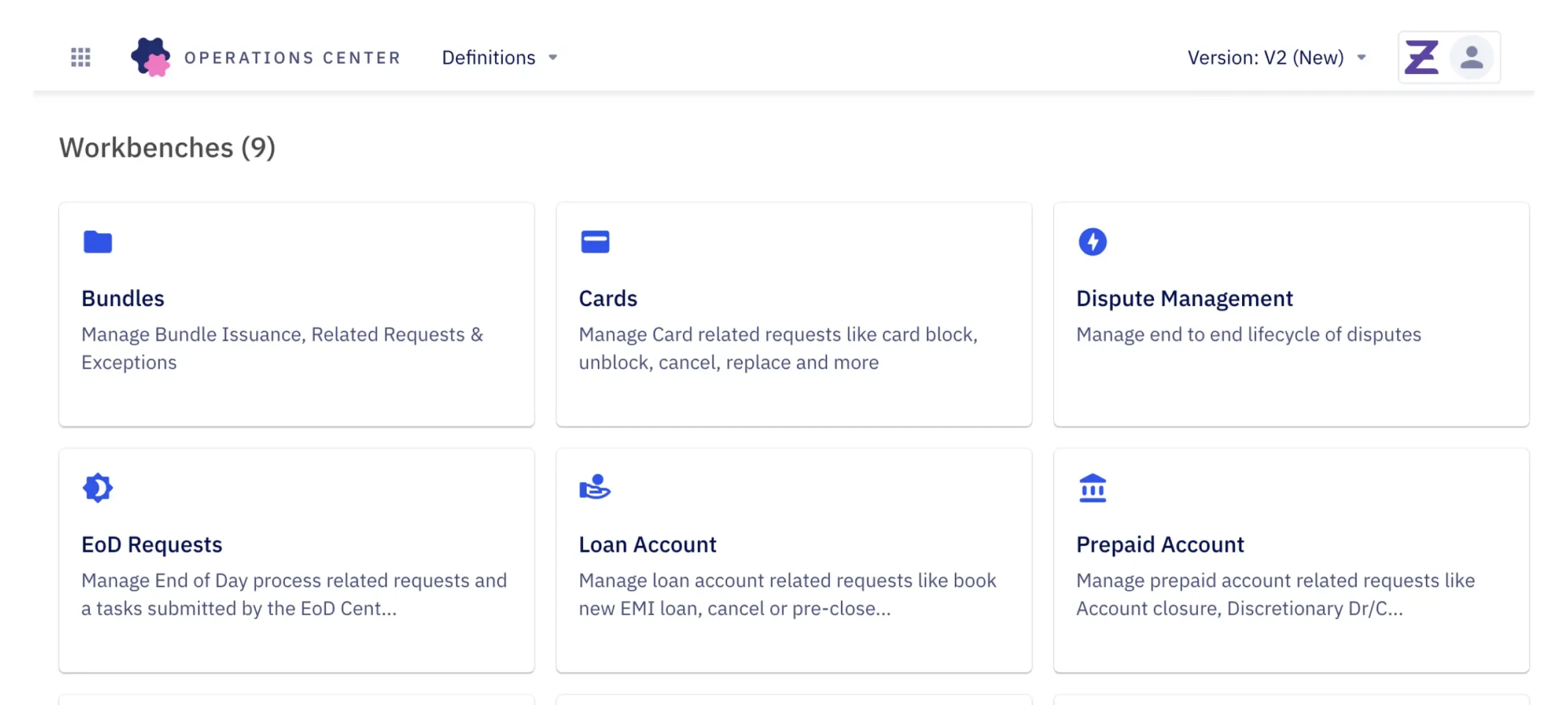Click the Dispute Management lightning icon
This screenshot has width=1568, height=705.
click(1092, 242)
